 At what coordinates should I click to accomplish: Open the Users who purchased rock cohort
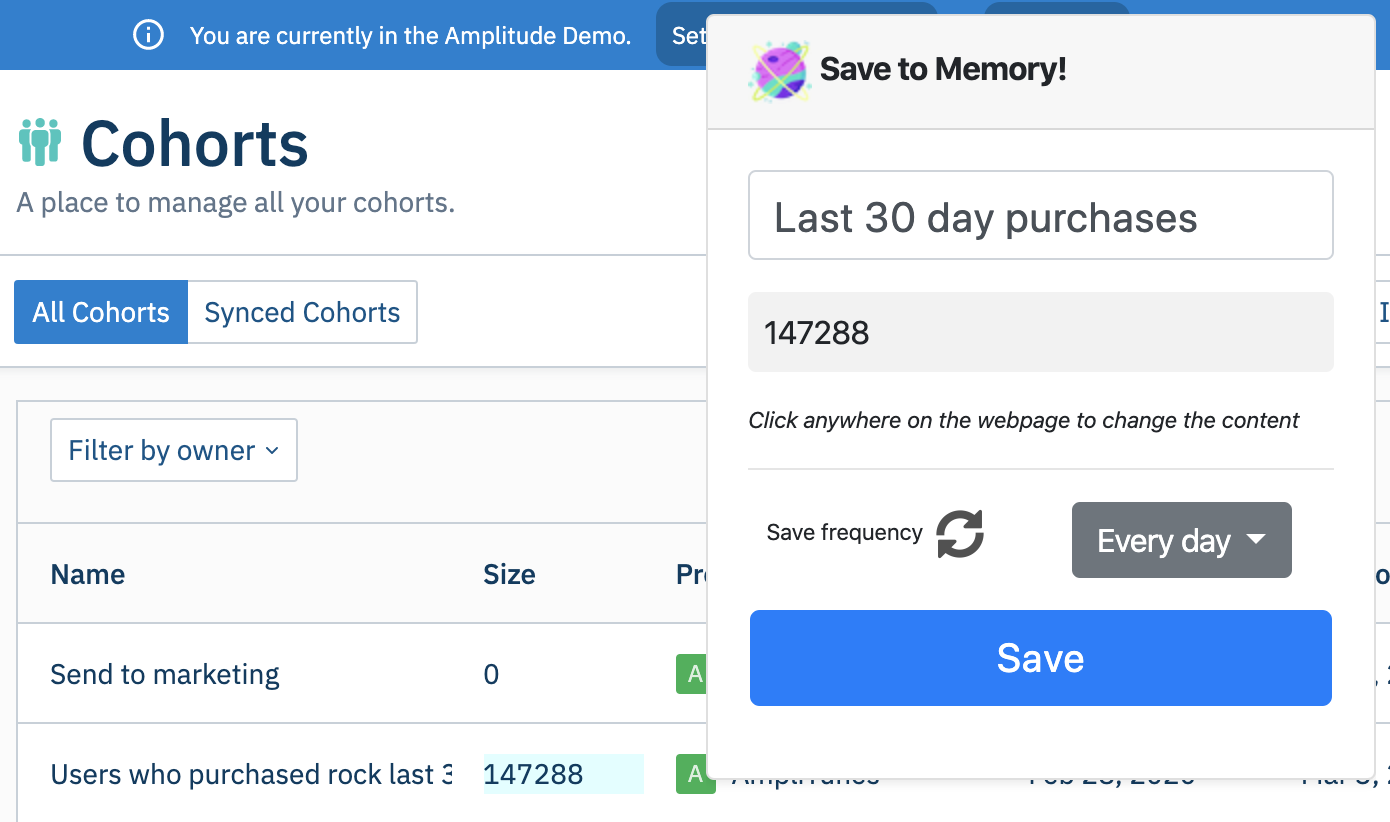coord(251,775)
